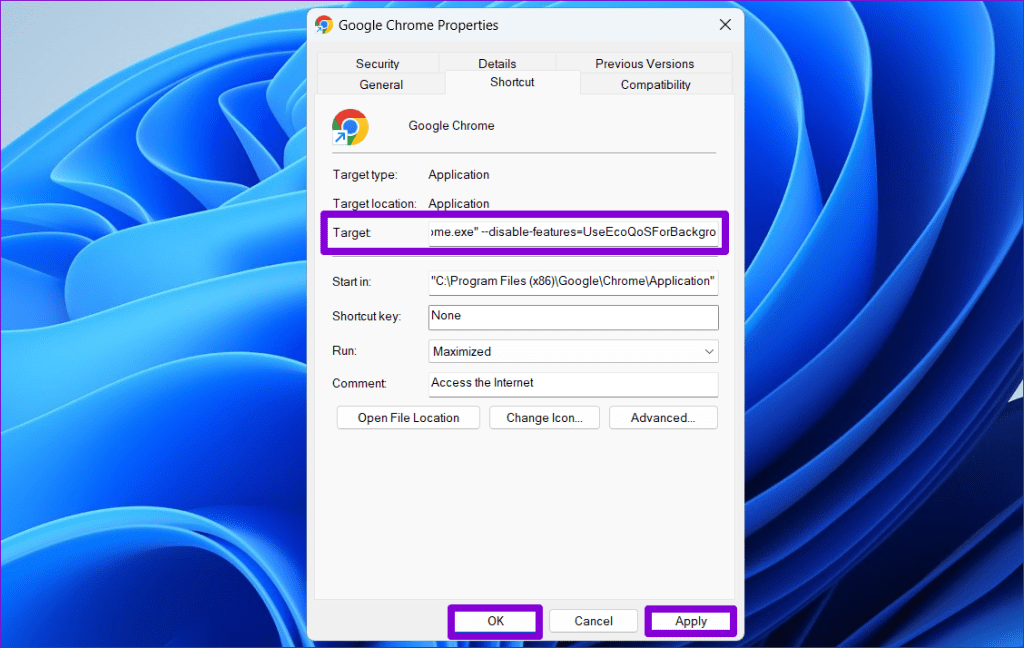Open Advanced shortcut properties
The height and width of the screenshot is (648, 1024).
[x=663, y=417]
